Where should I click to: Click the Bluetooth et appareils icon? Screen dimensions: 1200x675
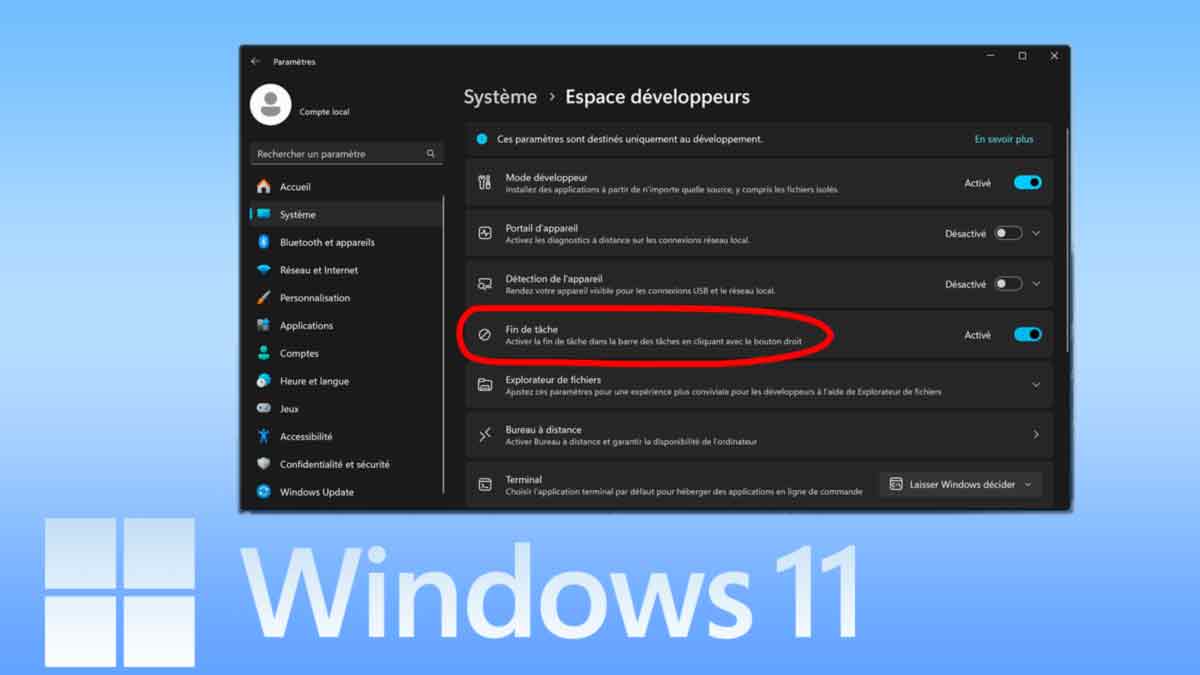tap(264, 242)
